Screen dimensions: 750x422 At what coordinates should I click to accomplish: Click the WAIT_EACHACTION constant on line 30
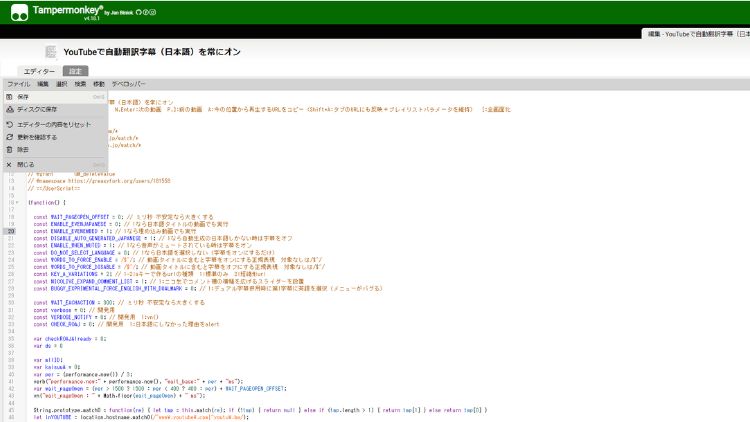(73, 302)
